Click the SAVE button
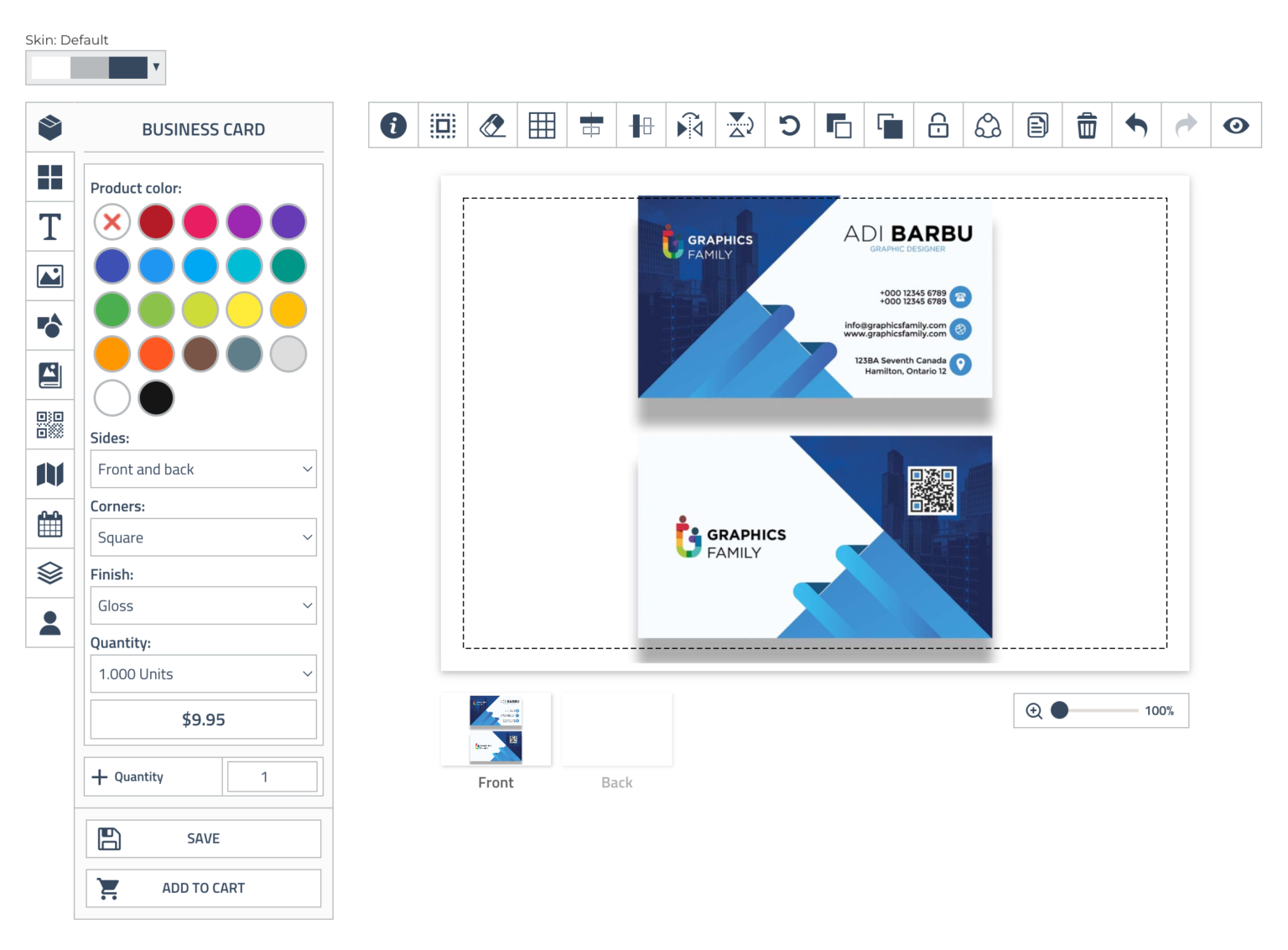Image resolution: width=1288 pixels, height=950 pixels. pyautogui.click(x=204, y=838)
